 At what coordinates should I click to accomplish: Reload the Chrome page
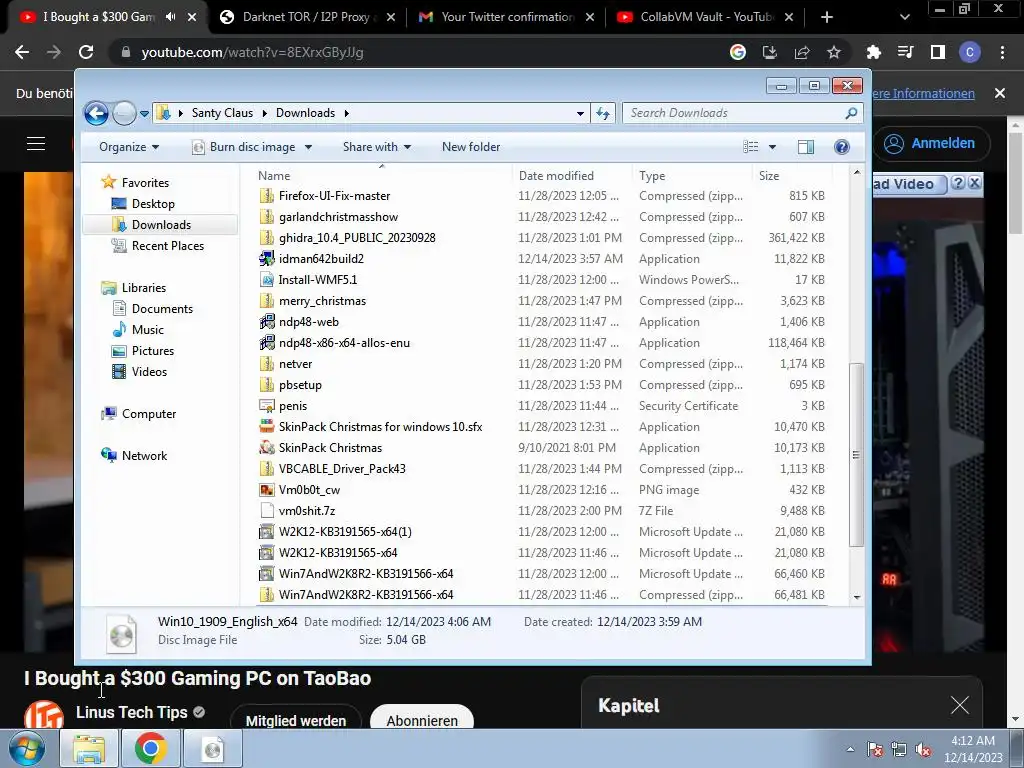86,52
